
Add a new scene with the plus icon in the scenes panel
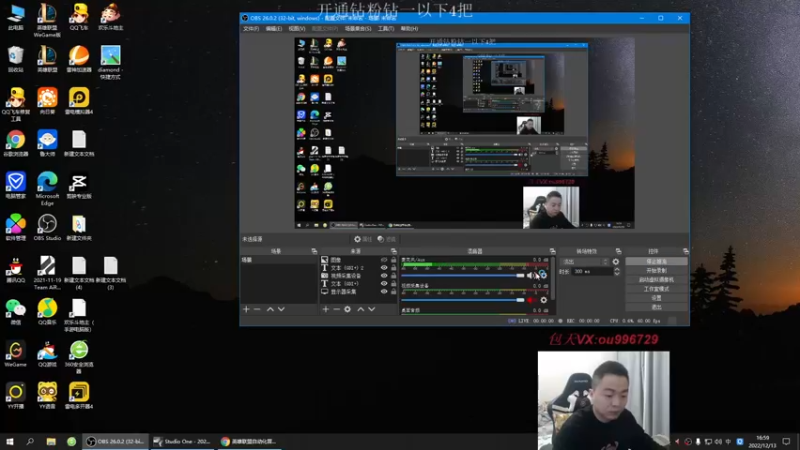point(246,309)
